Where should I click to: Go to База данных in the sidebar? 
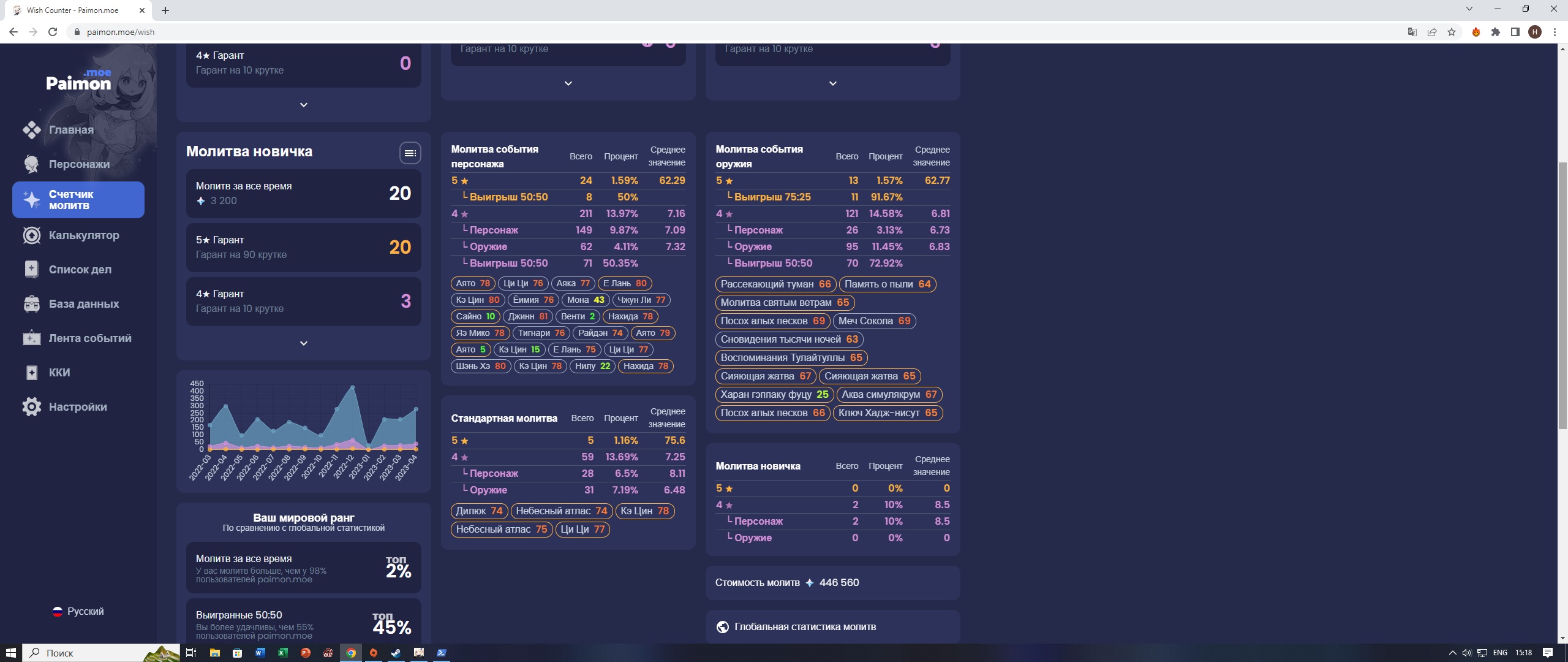pos(84,303)
